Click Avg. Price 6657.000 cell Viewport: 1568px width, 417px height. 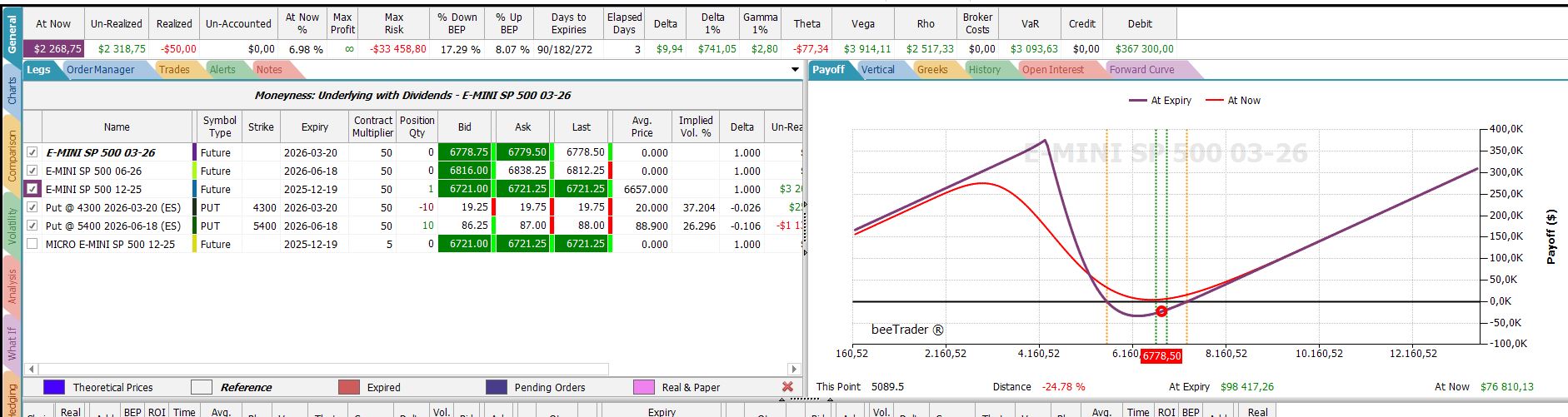[642, 189]
